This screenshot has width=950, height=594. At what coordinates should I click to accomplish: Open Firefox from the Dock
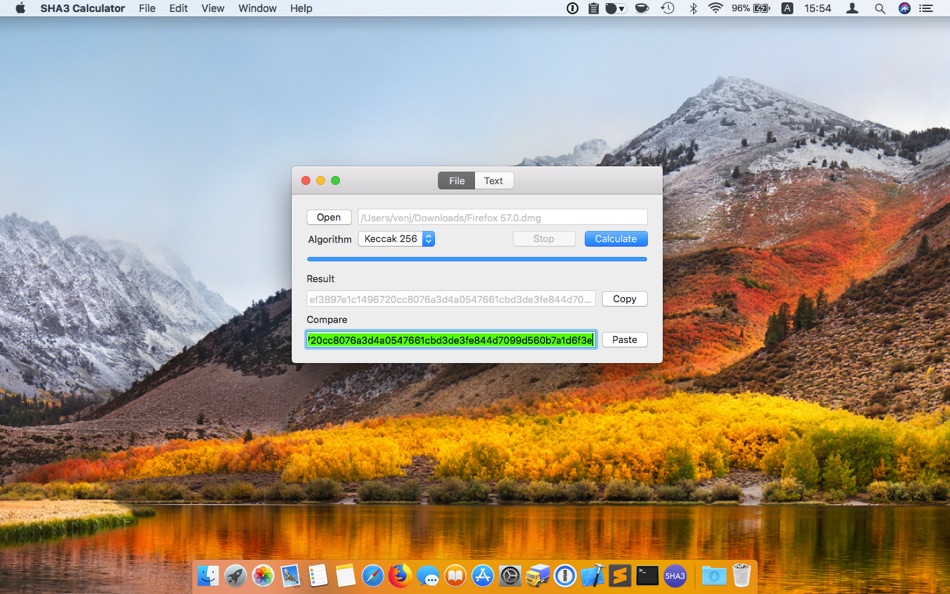[x=400, y=576]
